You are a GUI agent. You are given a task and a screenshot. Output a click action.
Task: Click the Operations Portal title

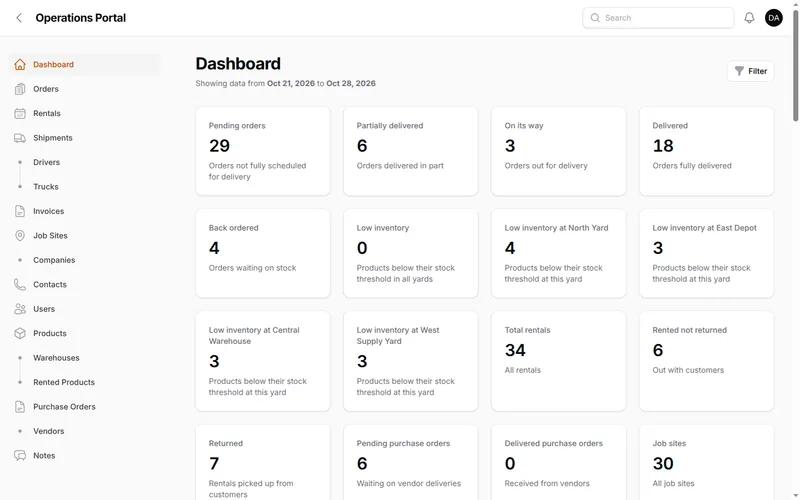point(81,18)
